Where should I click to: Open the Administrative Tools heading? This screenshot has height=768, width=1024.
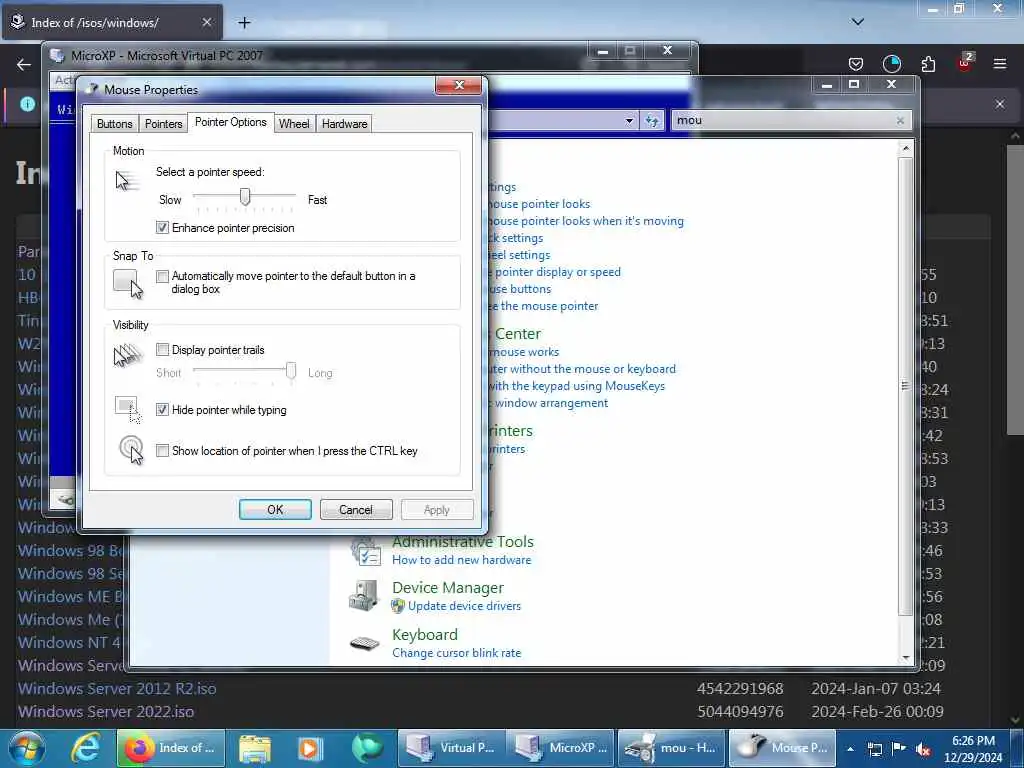click(462, 541)
